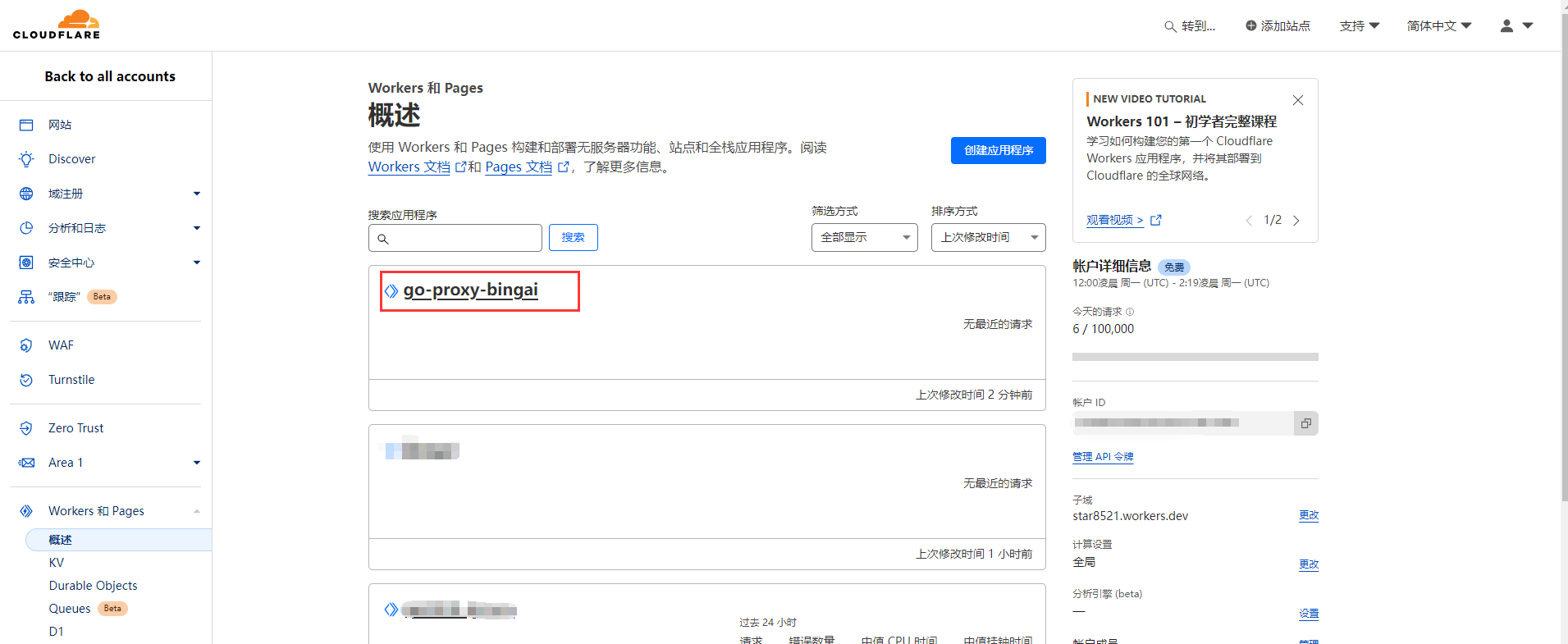Screen dimensions: 1568x644
Task: Click the 创建应用程序 button
Action: (x=998, y=151)
